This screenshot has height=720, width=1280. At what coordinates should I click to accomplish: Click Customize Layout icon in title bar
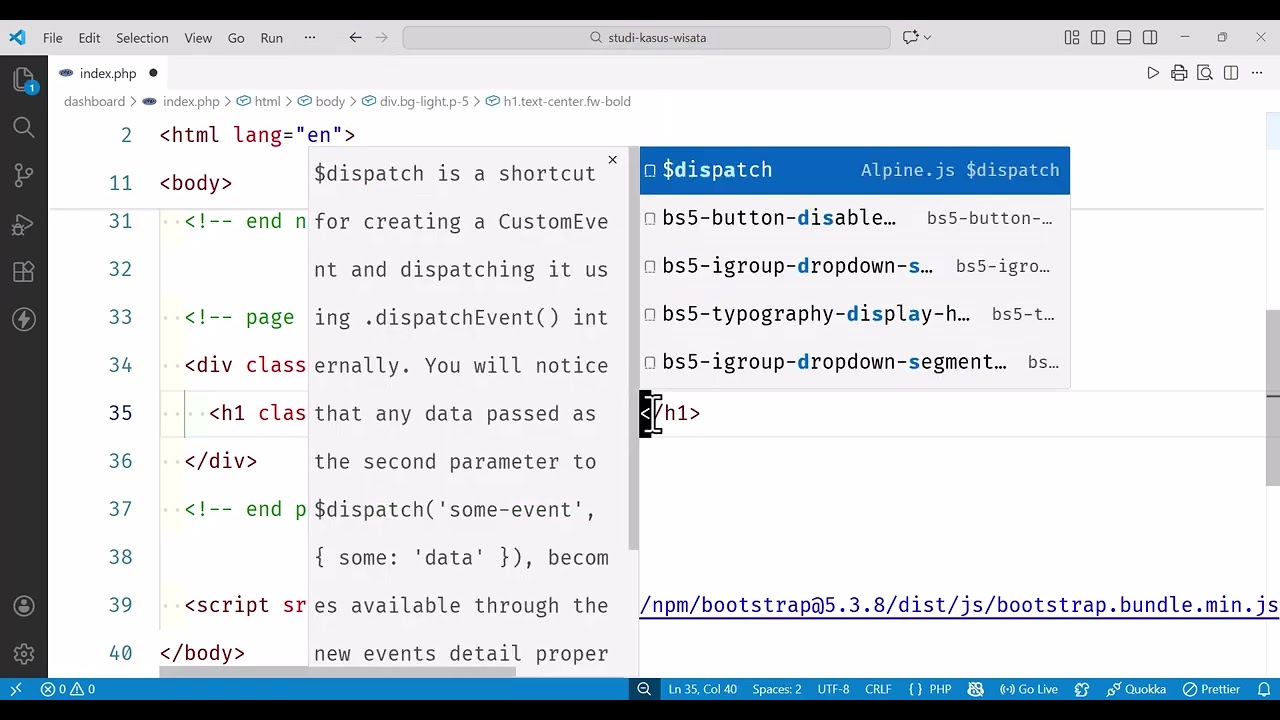point(1072,37)
